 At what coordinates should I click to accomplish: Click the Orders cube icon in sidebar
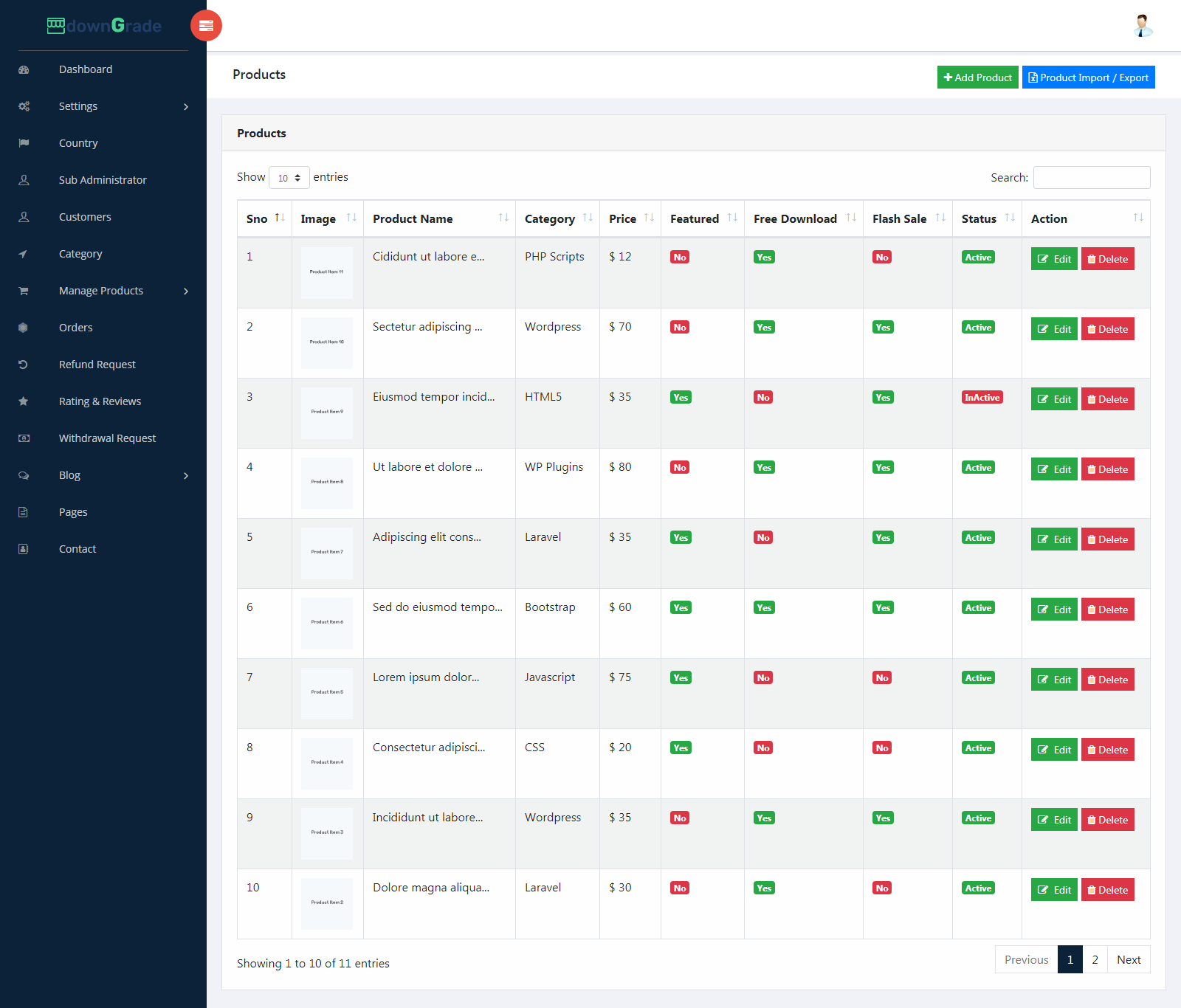tap(24, 328)
